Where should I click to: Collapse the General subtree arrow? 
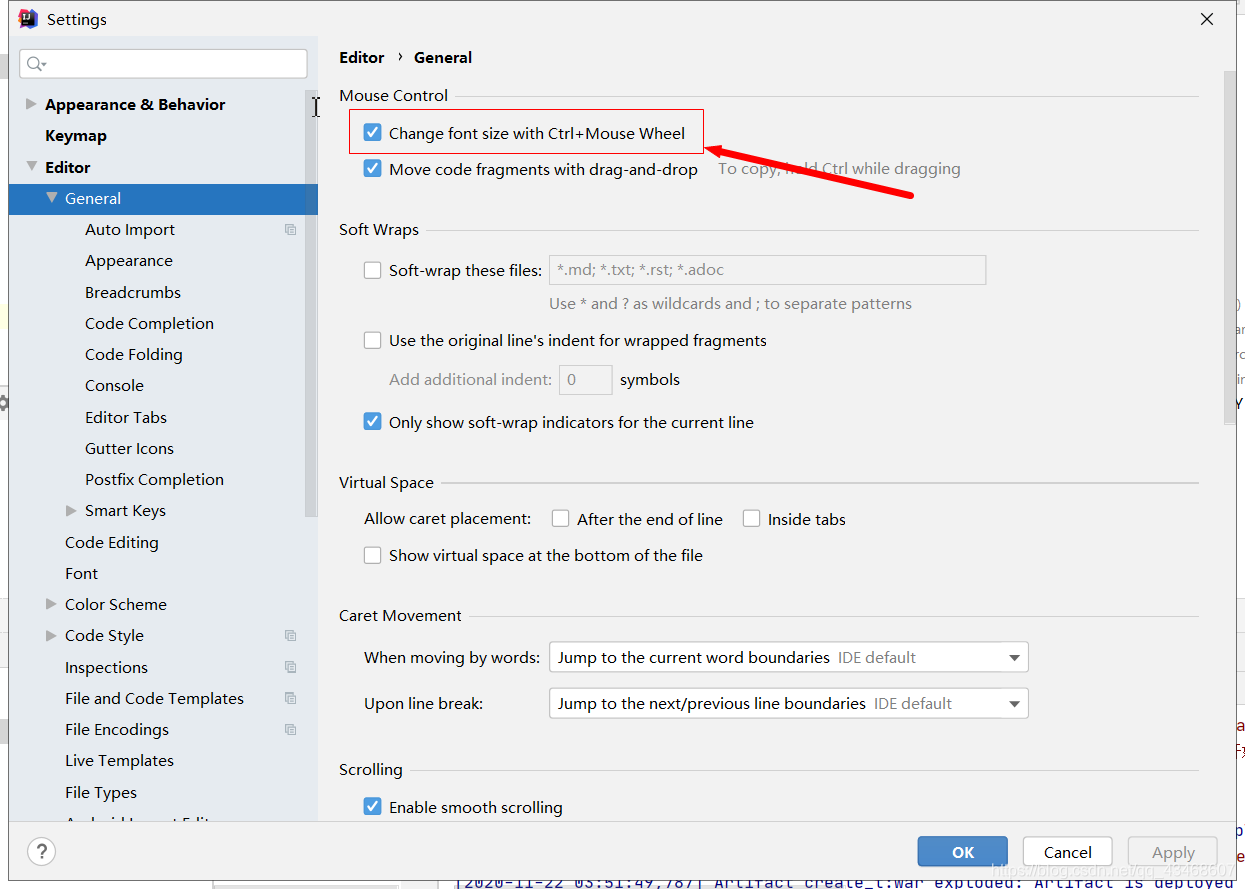pyautogui.click(x=51, y=198)
